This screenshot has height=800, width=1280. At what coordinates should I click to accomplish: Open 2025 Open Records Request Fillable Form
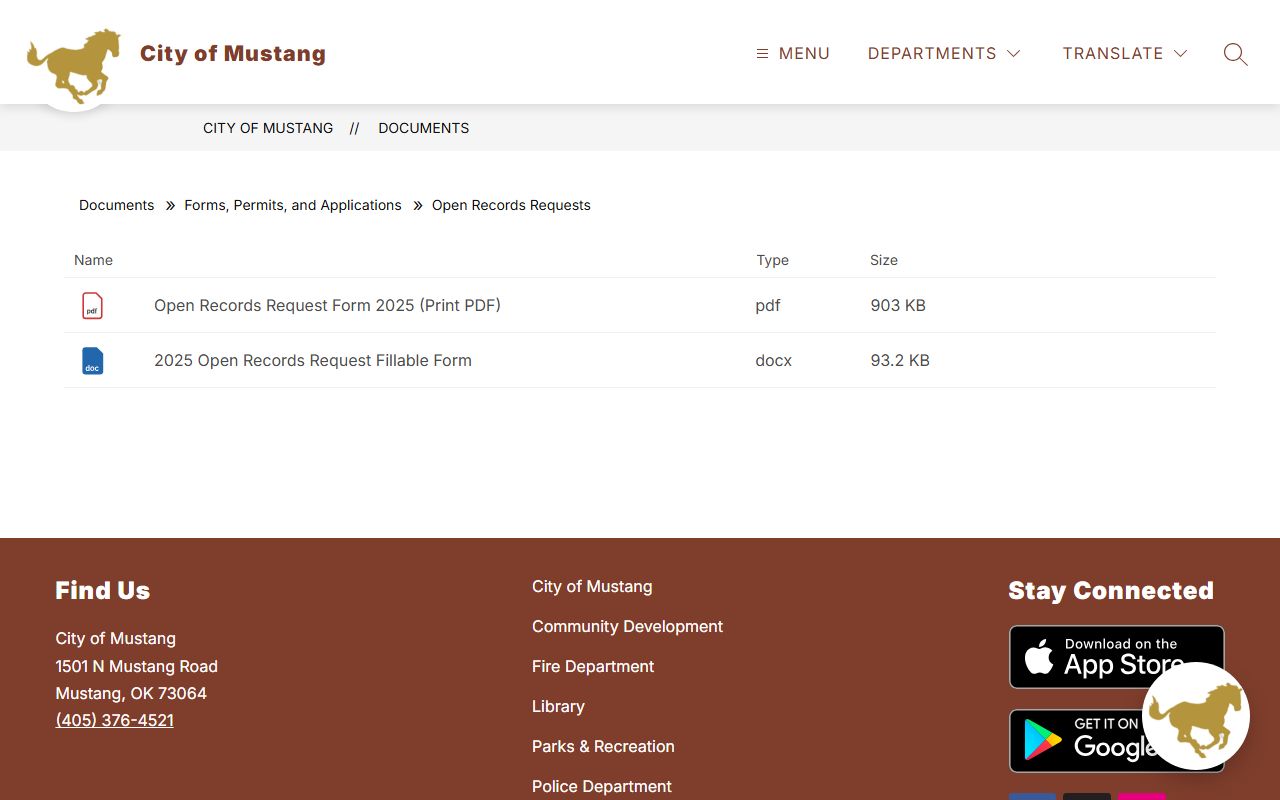313,360
